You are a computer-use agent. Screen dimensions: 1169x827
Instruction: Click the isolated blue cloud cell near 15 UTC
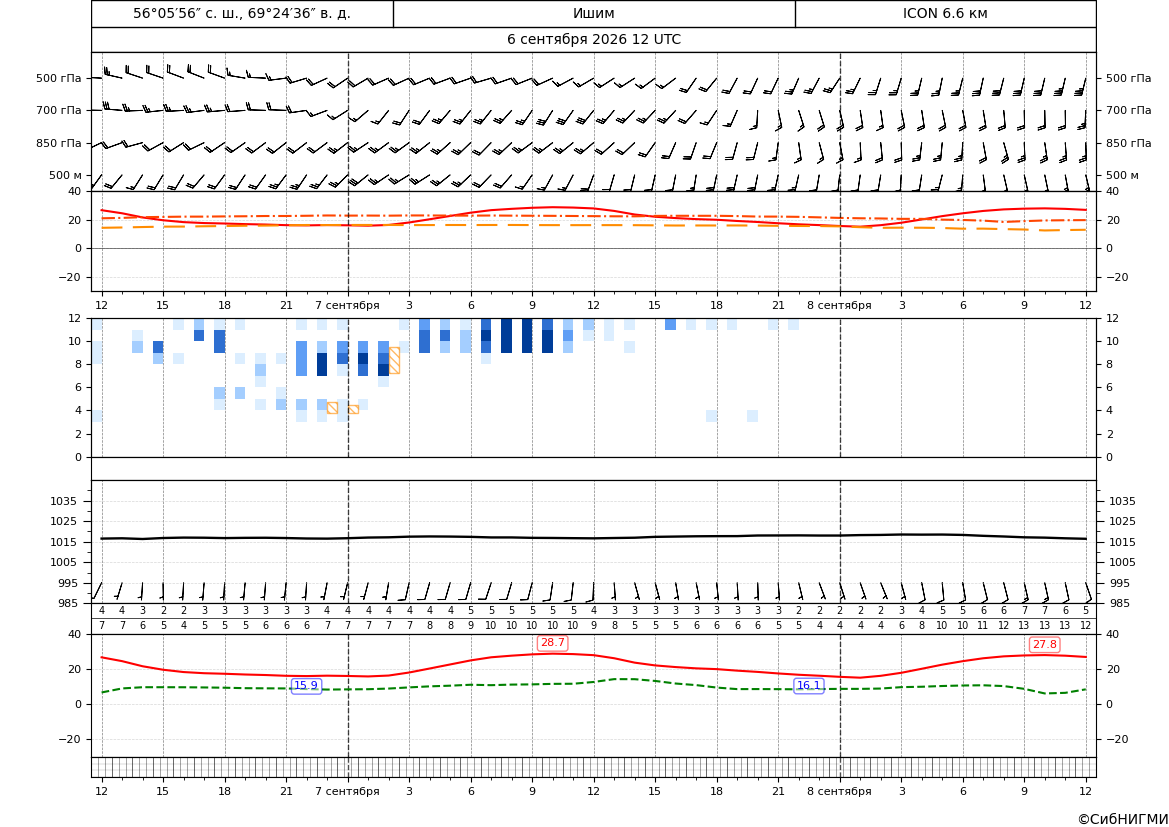670,324
